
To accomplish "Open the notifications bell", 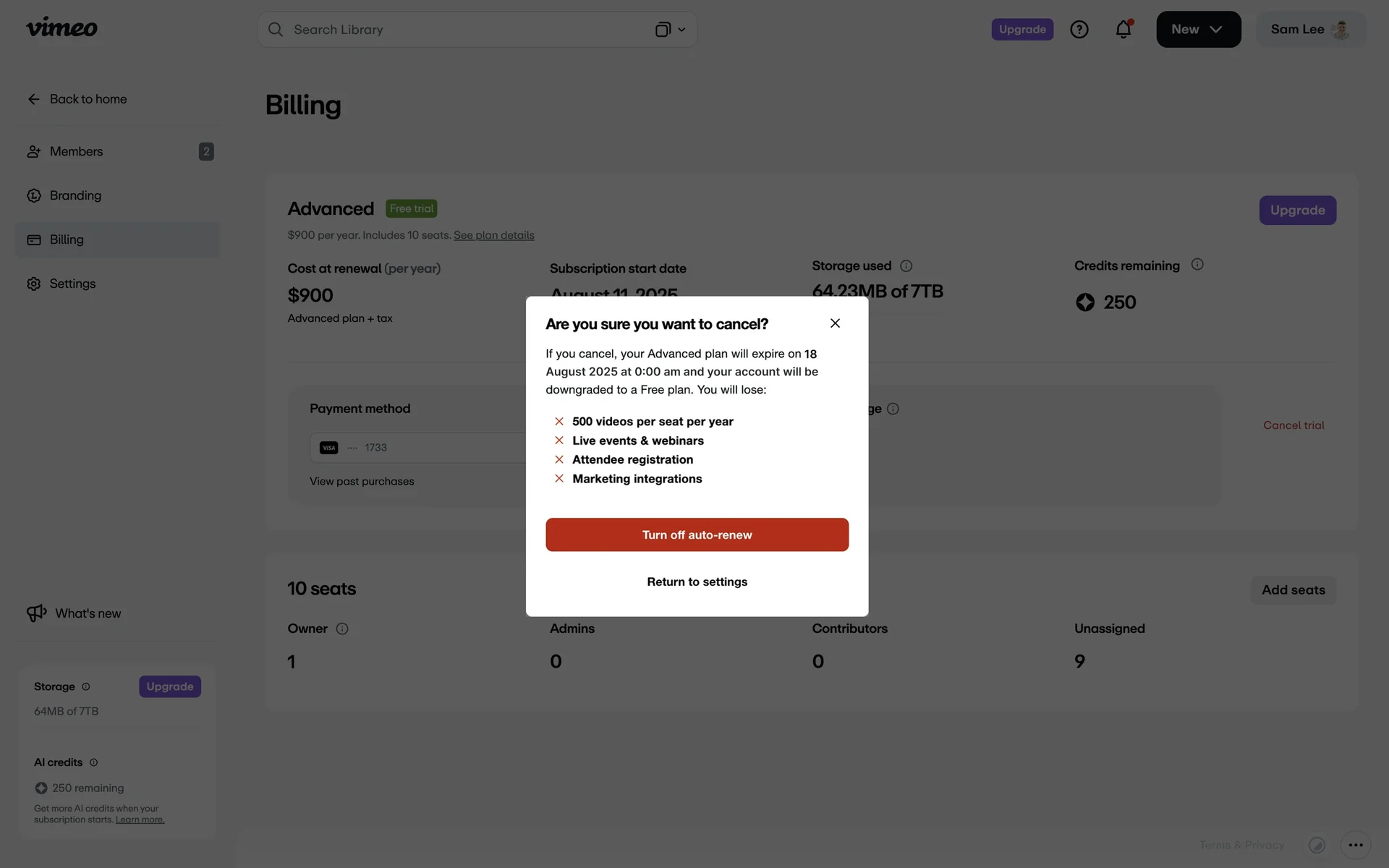I will (x=1123, y=30).
